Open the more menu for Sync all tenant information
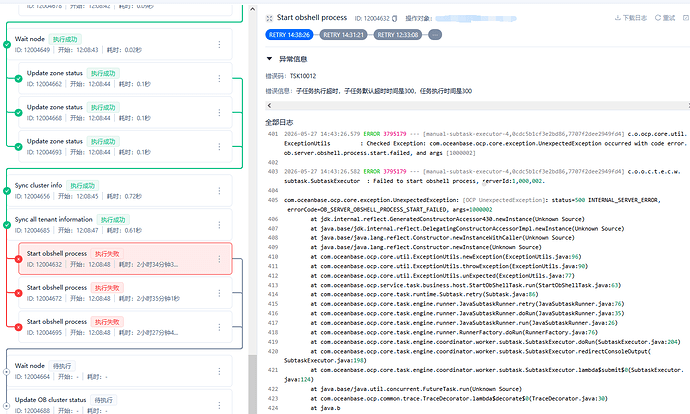Screen dimensions: 690x414 click(x=219, y=225)
